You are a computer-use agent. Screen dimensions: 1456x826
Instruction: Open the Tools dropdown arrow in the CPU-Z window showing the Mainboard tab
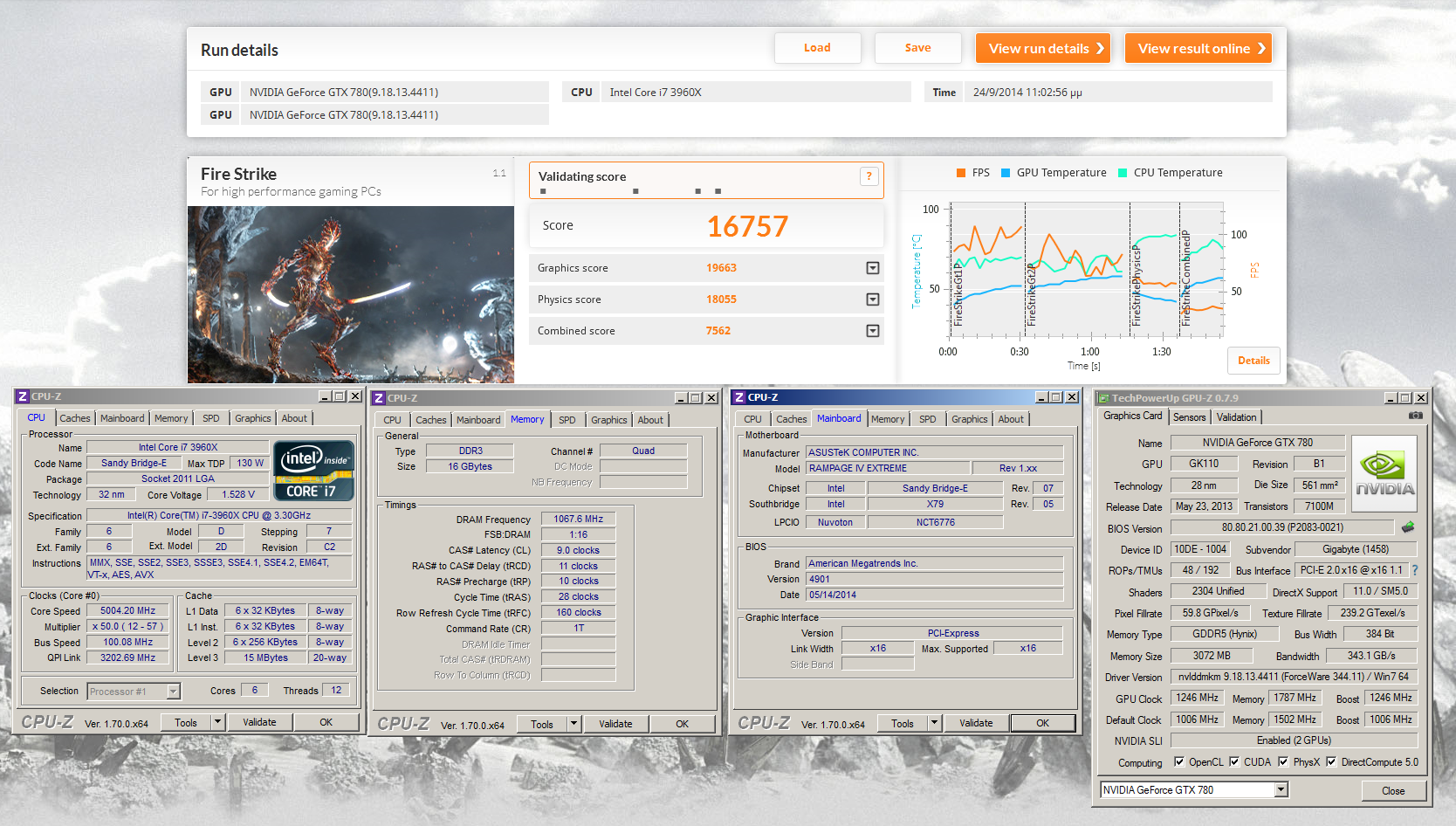tap(934, 723)
